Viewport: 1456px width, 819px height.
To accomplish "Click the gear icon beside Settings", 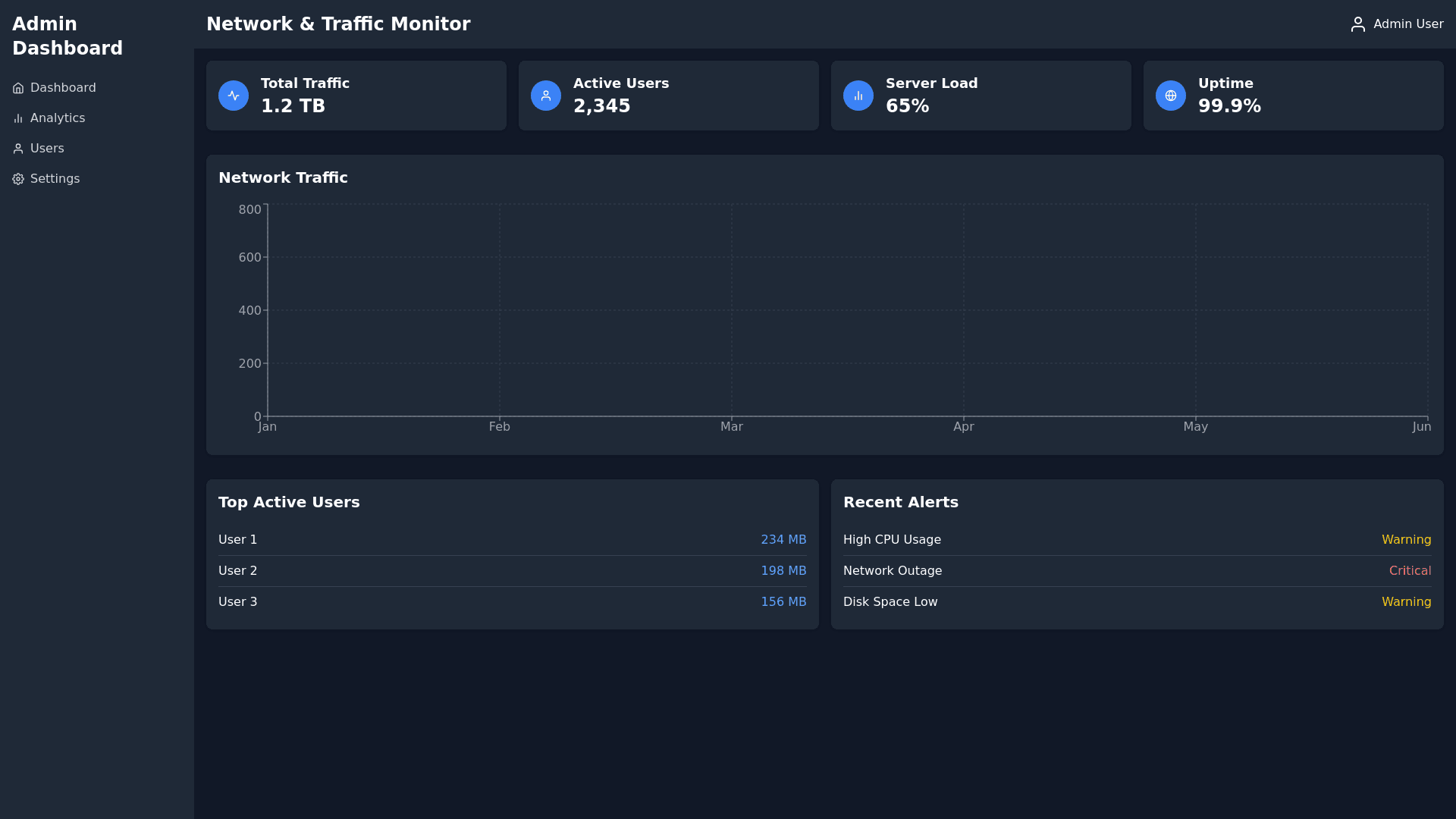I will (18, 179).
